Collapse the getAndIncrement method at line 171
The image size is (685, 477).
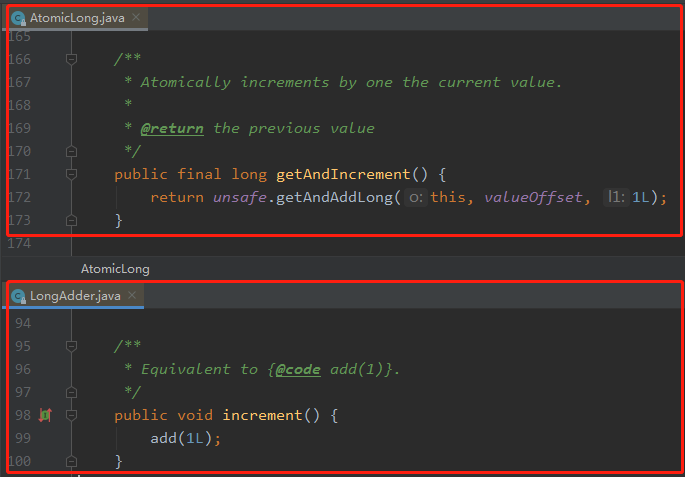click(71, 174)
